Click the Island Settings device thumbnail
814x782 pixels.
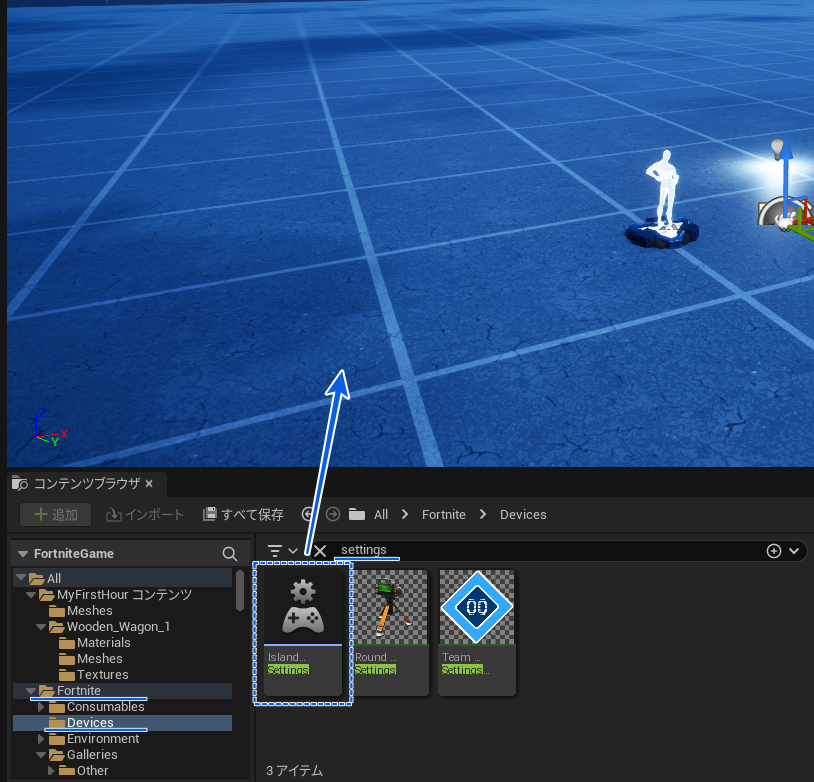(x=303, y=606)
